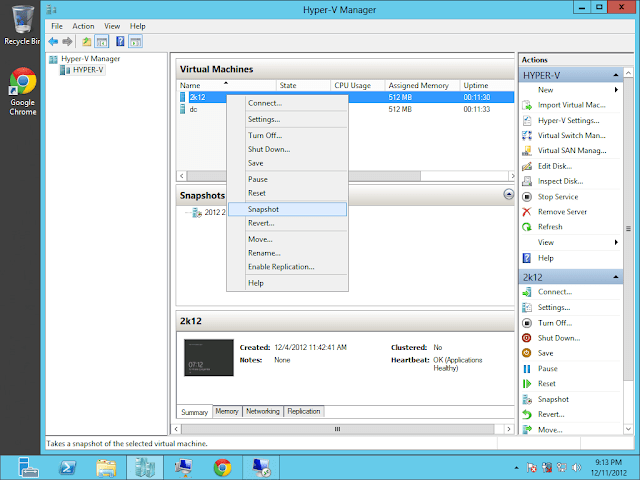The height and width of the screenshot is (480, 640).
Task: Switch to the Networking tab
Action: (262, 411)
